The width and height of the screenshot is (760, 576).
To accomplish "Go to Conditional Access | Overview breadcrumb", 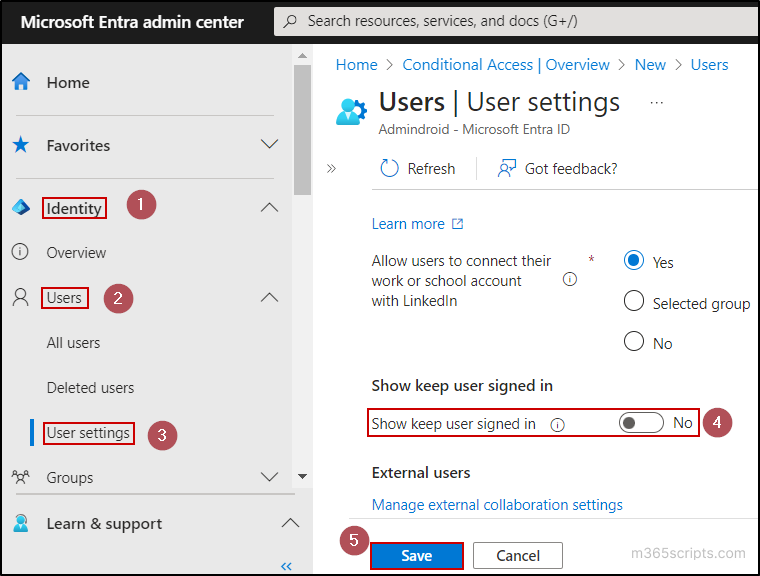I will coord(506,64).
